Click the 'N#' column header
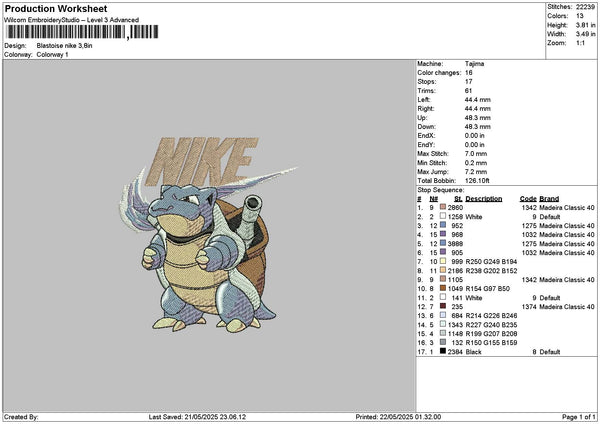The image size is (600, 424). pyautogui.click(x=434, y=199)
